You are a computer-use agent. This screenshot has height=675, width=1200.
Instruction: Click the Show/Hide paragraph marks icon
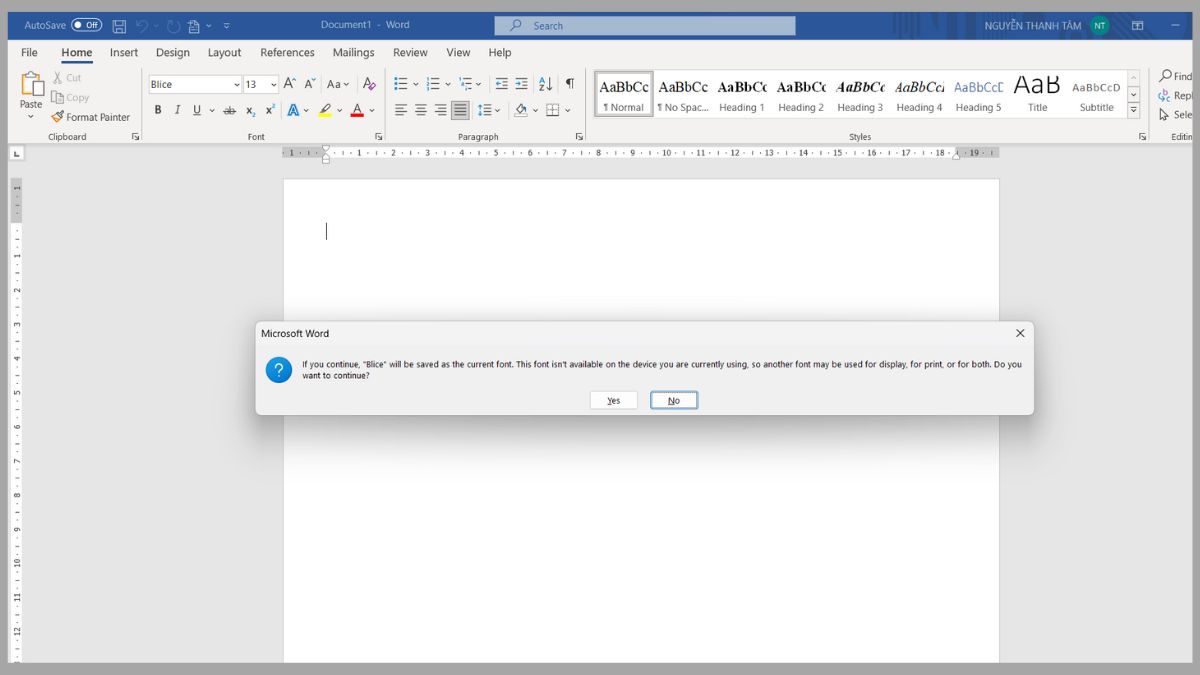coord(569,84)
